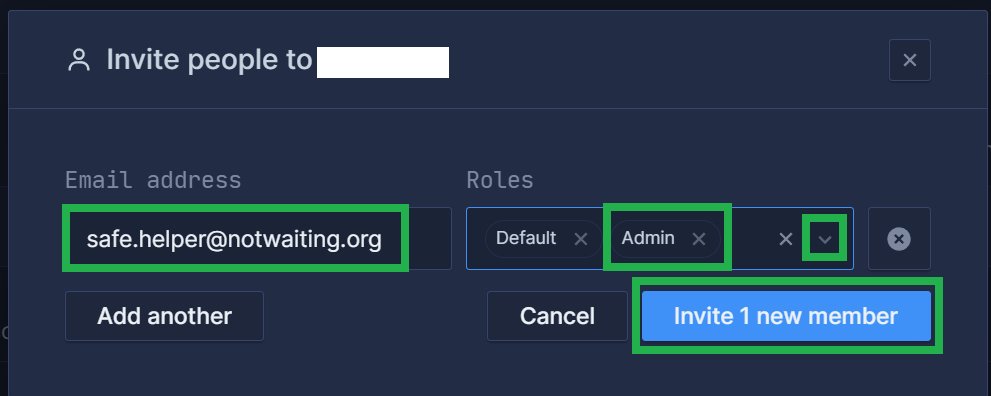Close the Invite people dialog
This screenshot has width=991, height=396.
tap(909, 60)
